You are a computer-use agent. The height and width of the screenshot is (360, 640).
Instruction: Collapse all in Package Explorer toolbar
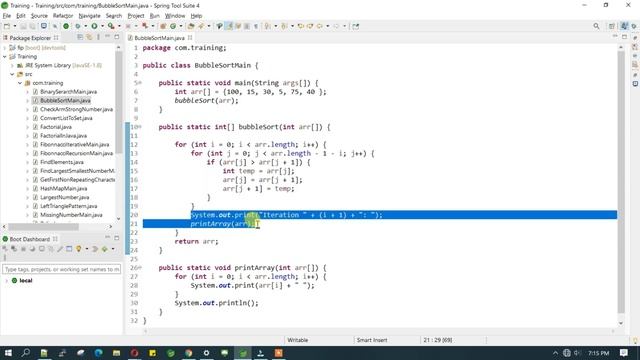(80, 38)
